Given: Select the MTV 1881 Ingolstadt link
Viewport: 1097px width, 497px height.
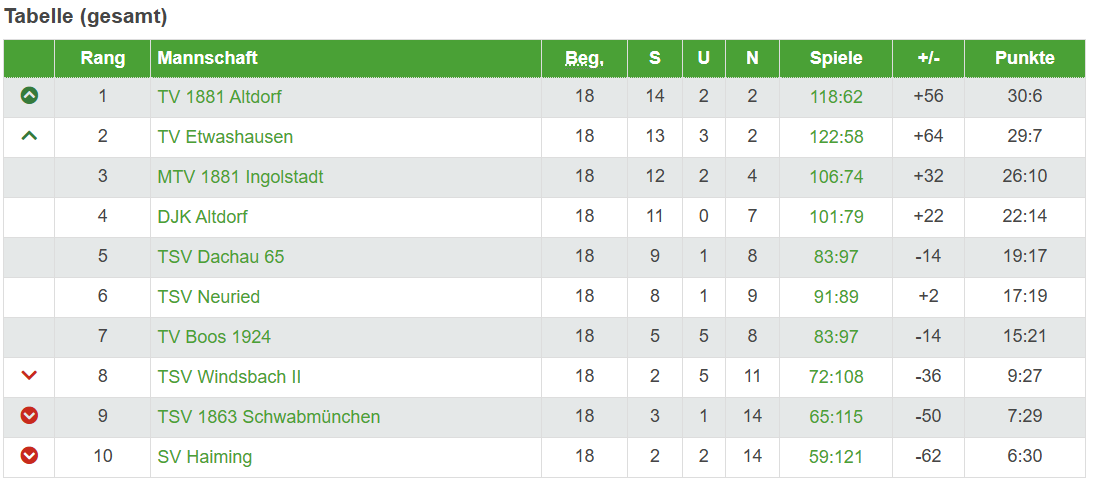Looking at the screenshot, I should (240, 177).
